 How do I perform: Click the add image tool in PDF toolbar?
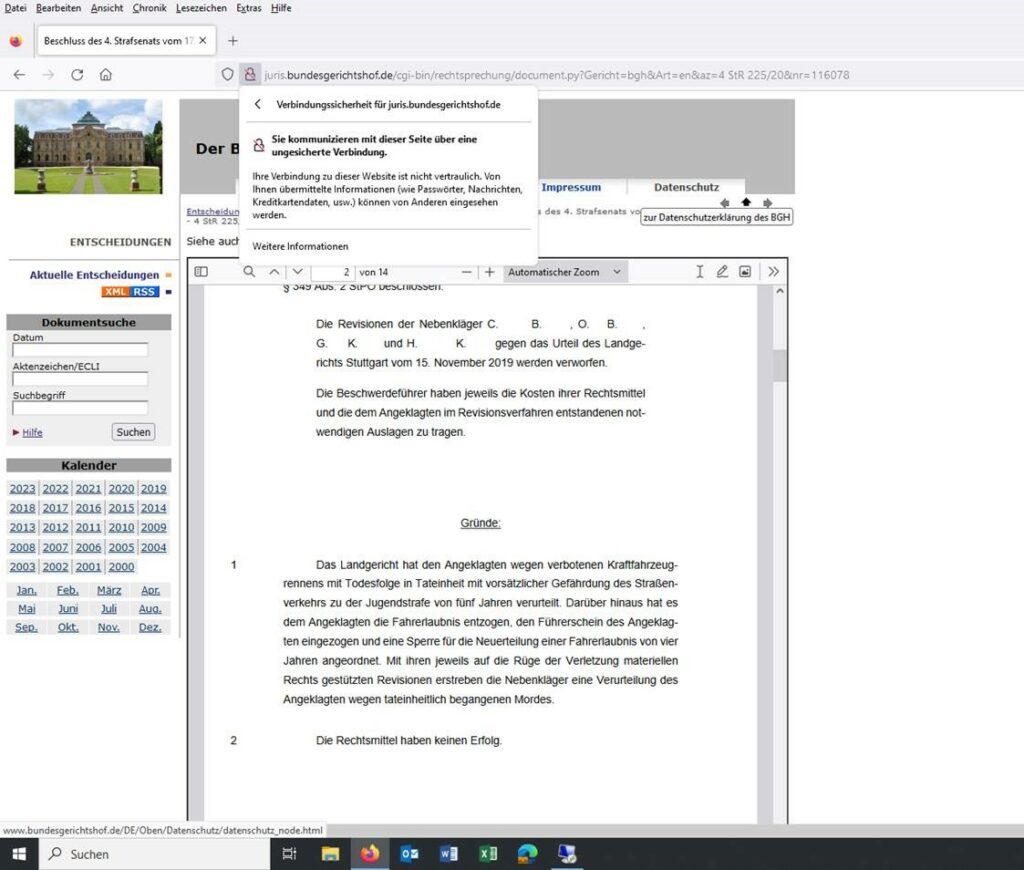point(745,272)
